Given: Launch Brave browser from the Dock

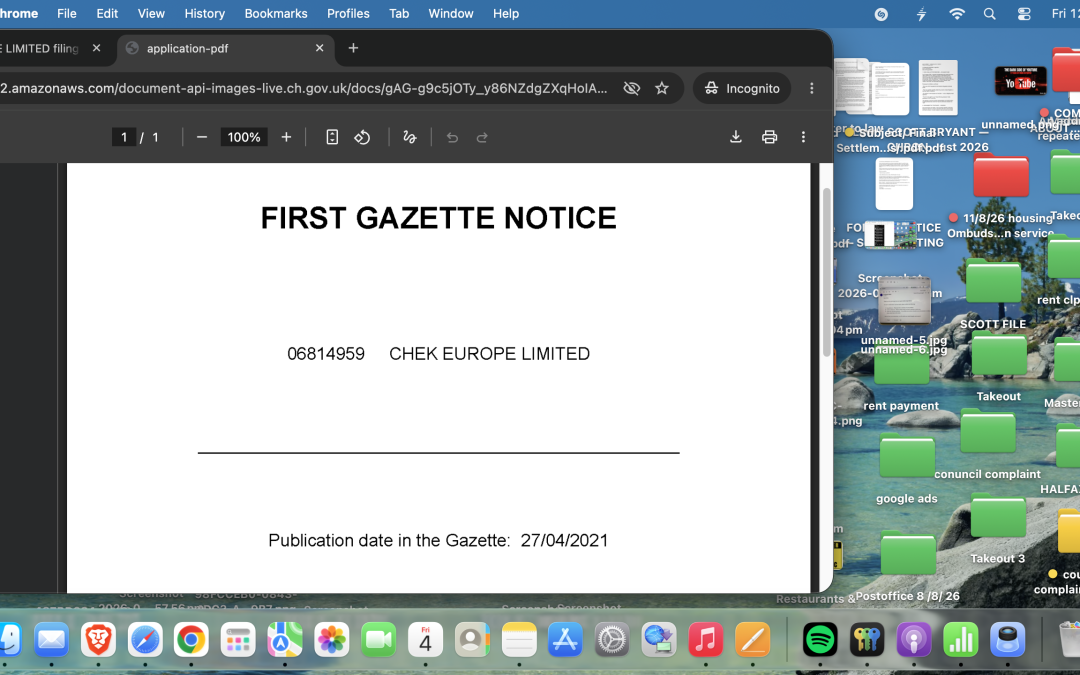Looking at the screenshot, I should click(x=98, y=640).
